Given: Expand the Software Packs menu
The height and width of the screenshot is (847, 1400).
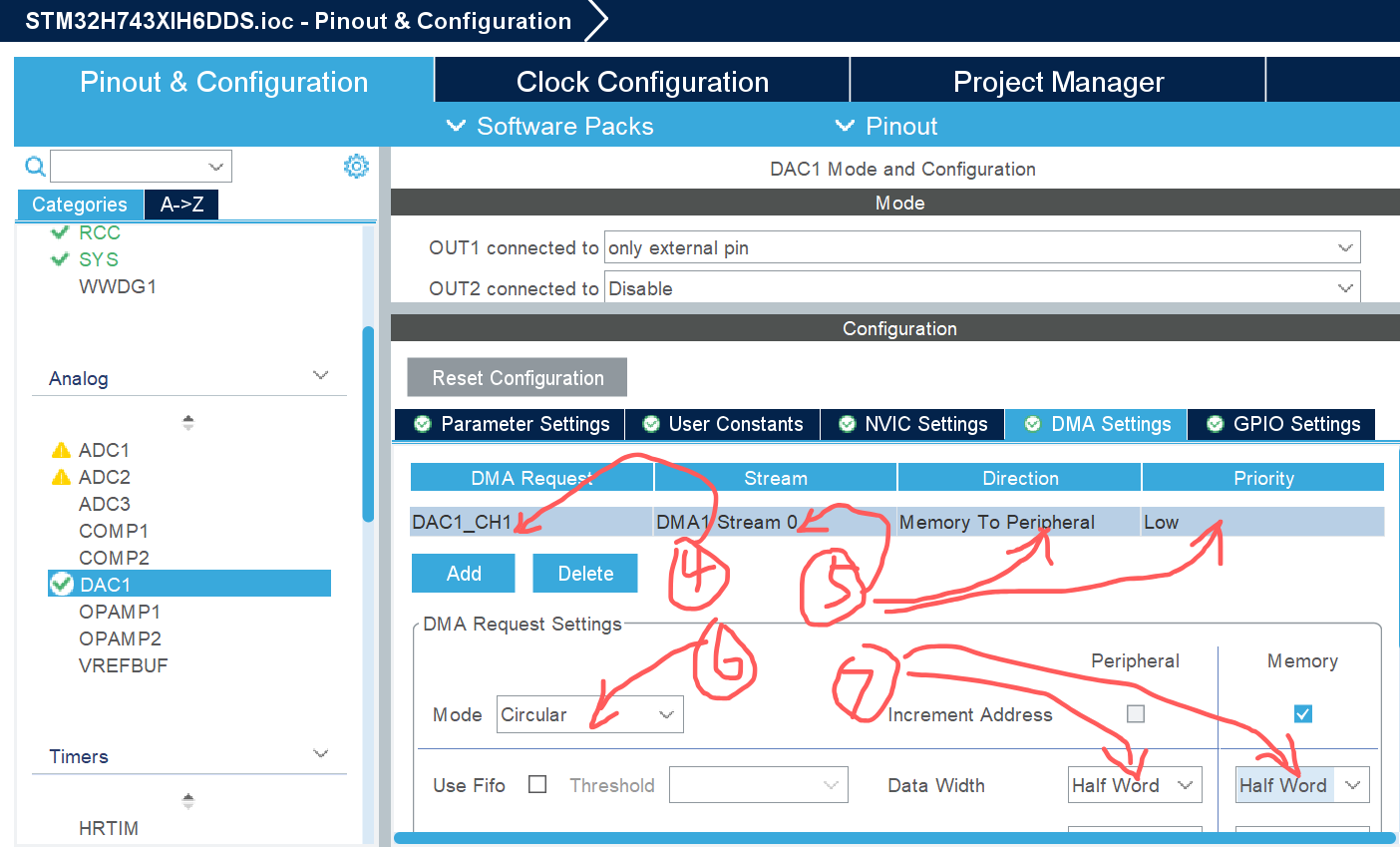Looking at the screenshot, I should (550, 126).
